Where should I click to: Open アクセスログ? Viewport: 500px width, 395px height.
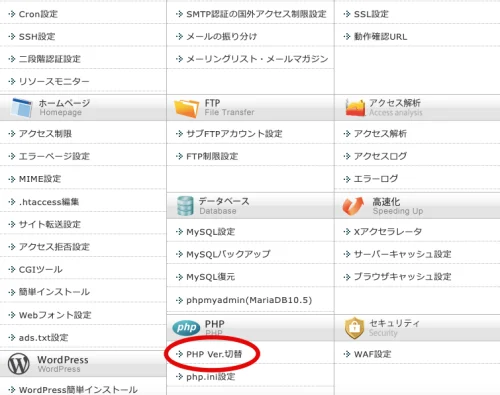click(x=380, y=156)
